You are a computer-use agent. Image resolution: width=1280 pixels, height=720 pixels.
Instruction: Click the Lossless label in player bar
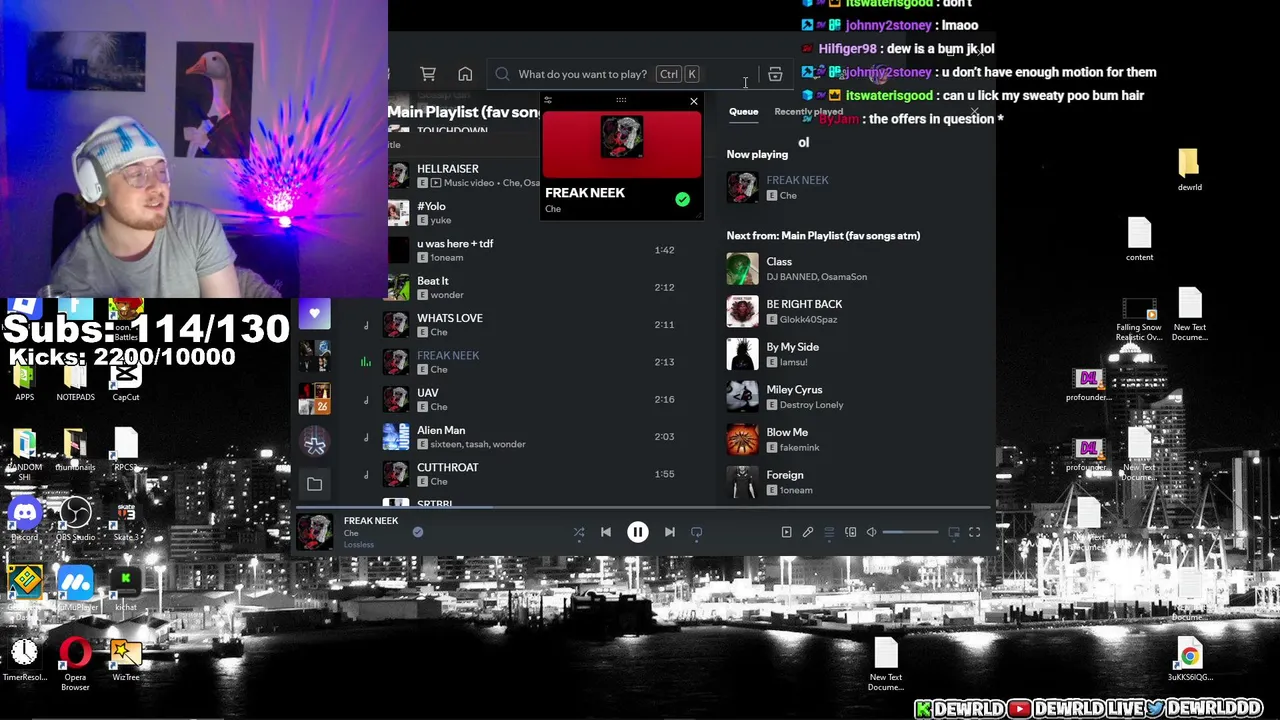tap(359, 545)
